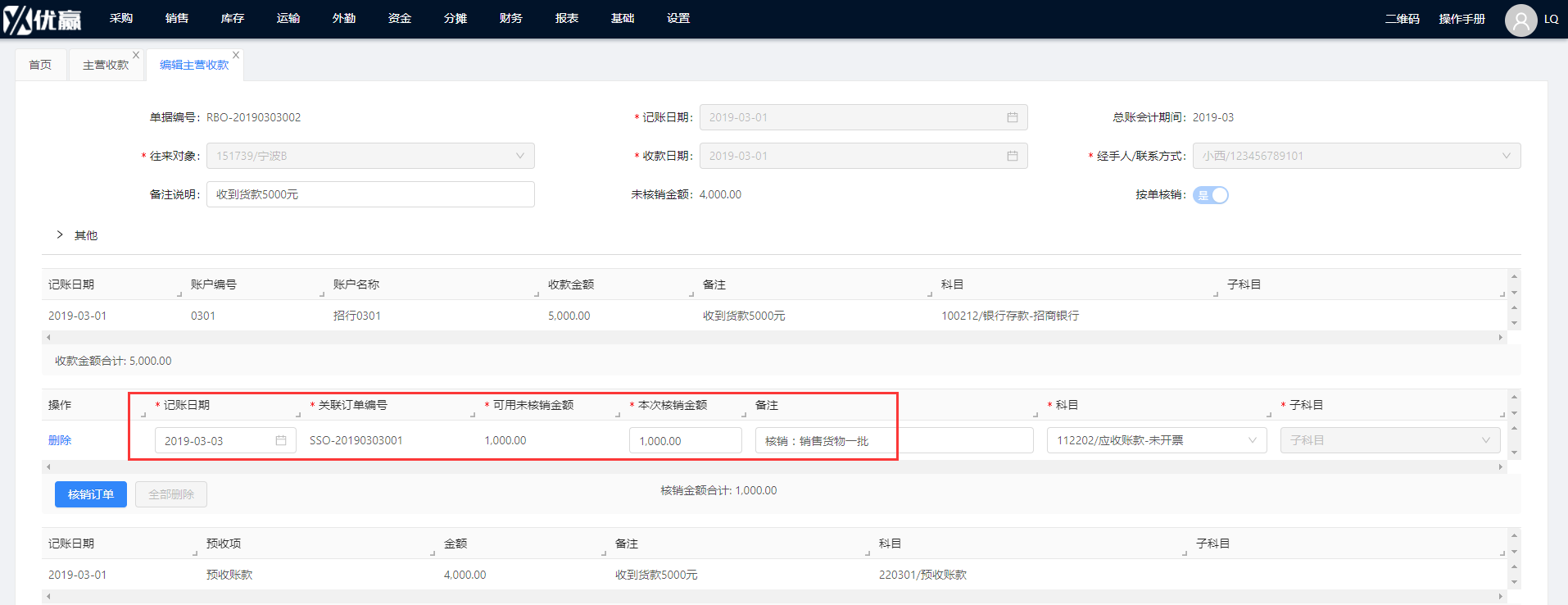Switch to the 主营收款 tab
Image resolution: width=1568 pixels, height=605 pixels.
pyautogui.click(x=106, y=65)
